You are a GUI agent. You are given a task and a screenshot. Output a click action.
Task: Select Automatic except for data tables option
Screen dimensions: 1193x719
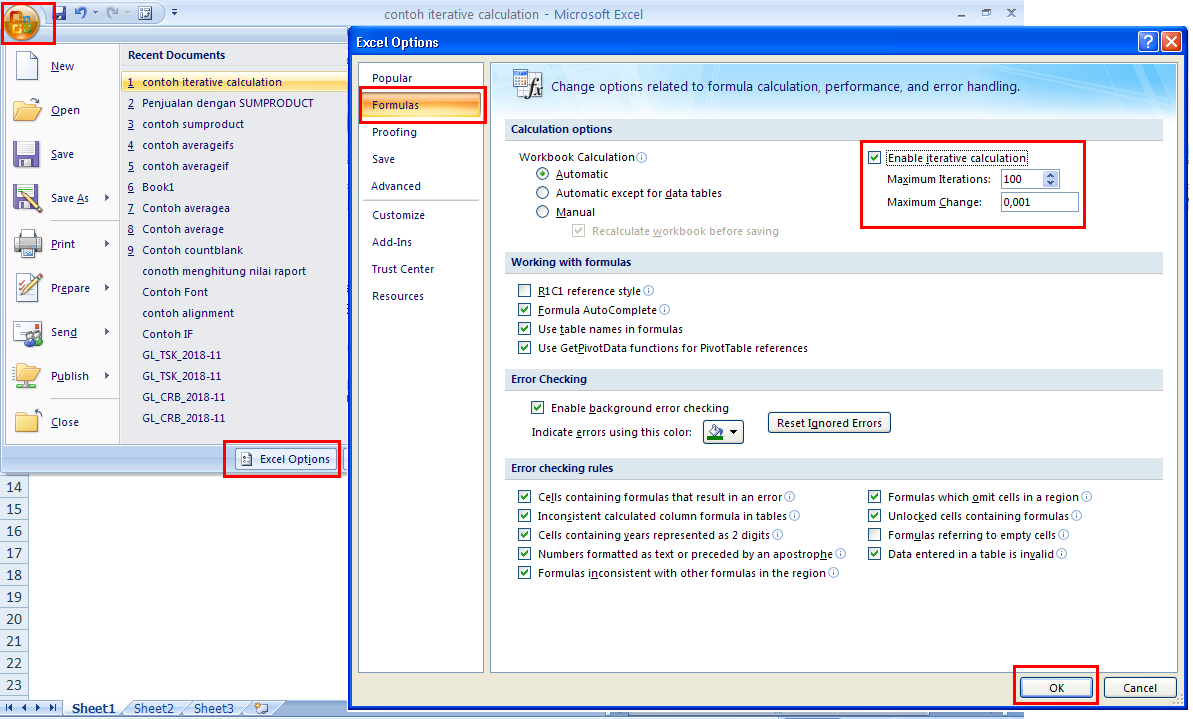coord(542,193)
